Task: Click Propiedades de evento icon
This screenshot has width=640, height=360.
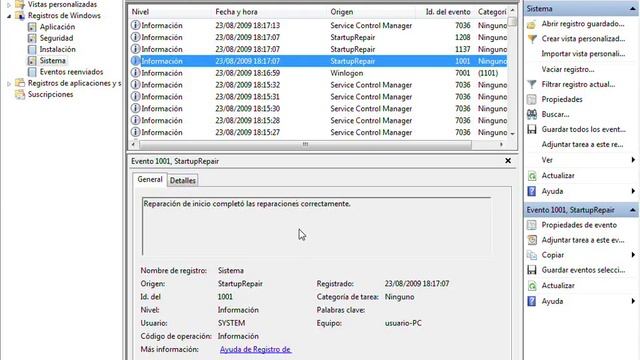Action: click(x=532, y=225)
